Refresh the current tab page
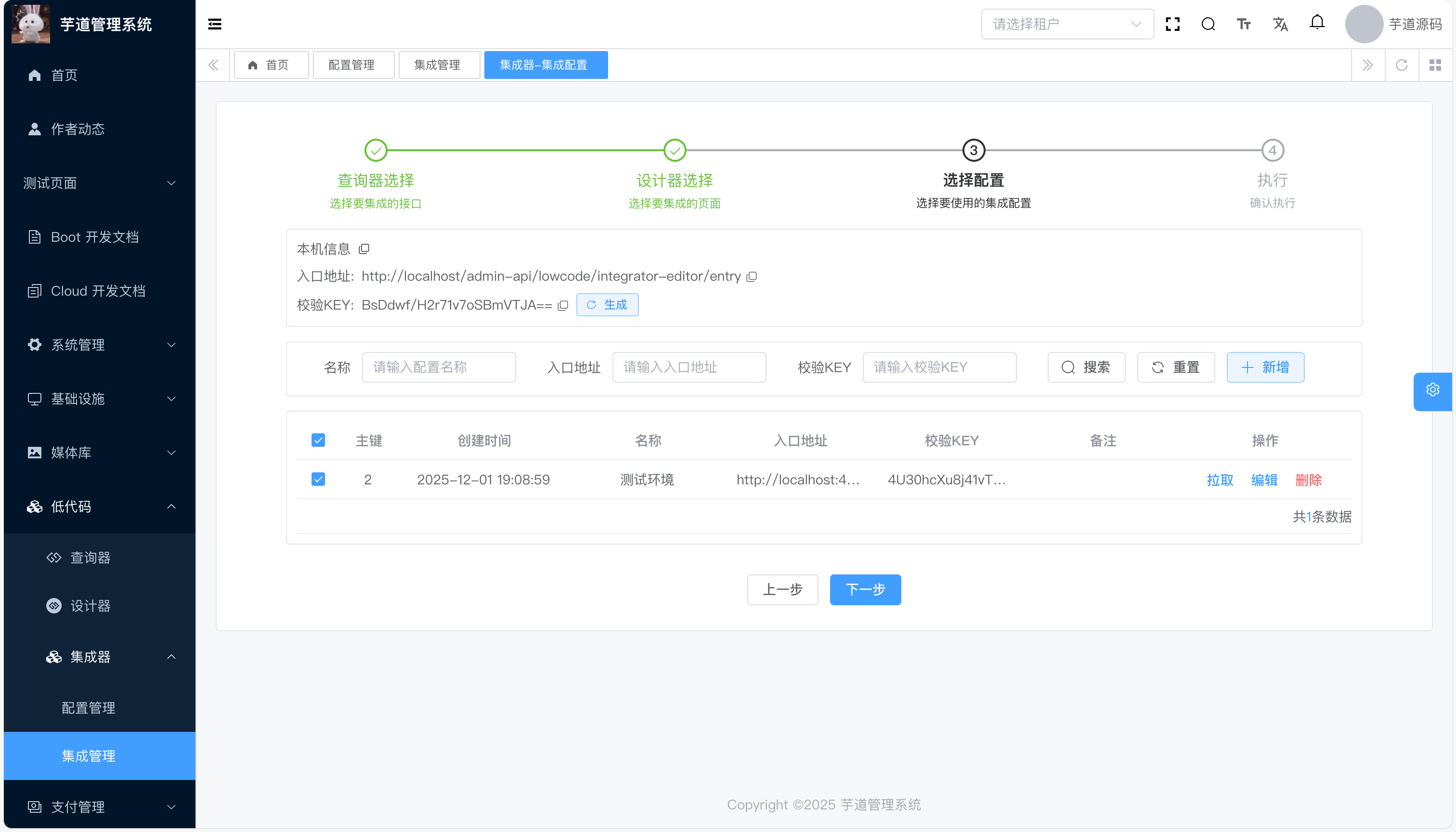Image resolution: width=1456 pixels, height=832 pixels. click(1401, 65)
